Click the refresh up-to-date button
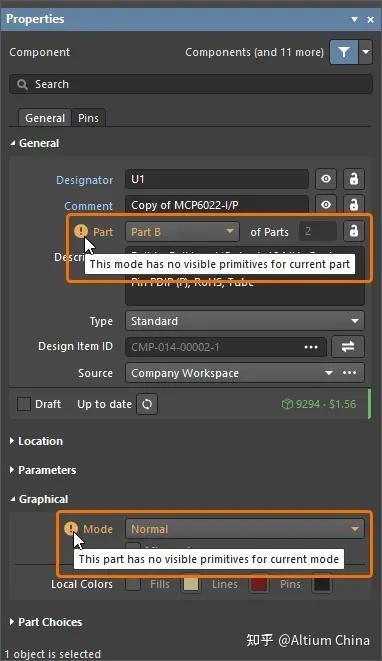Viewport: 382px width, 661px height. tap(147, 404)
